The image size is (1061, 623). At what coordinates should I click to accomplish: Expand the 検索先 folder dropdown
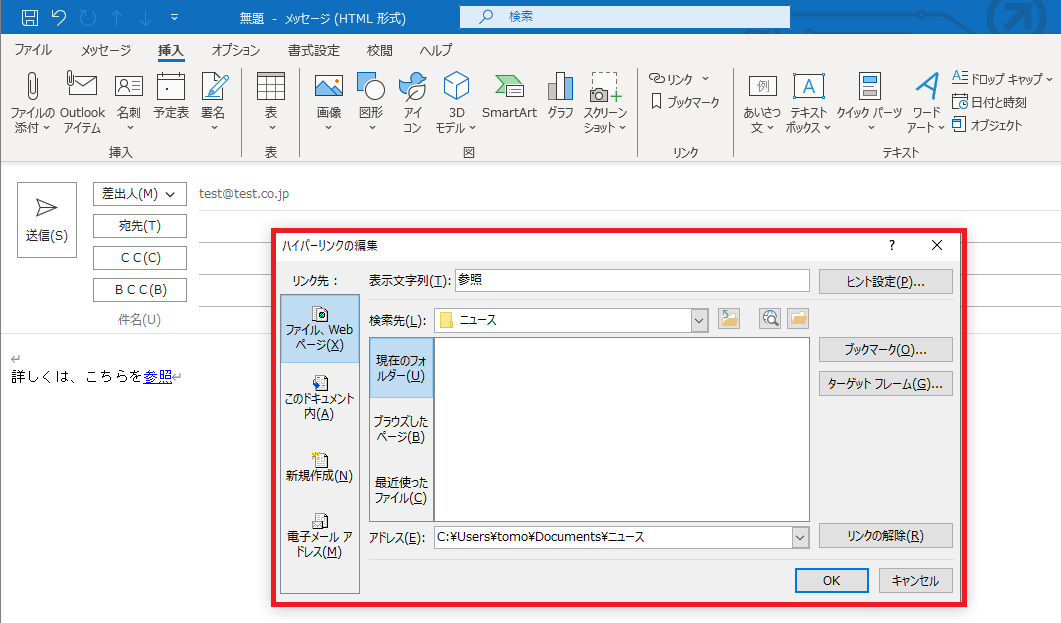(x=699, y=320)
